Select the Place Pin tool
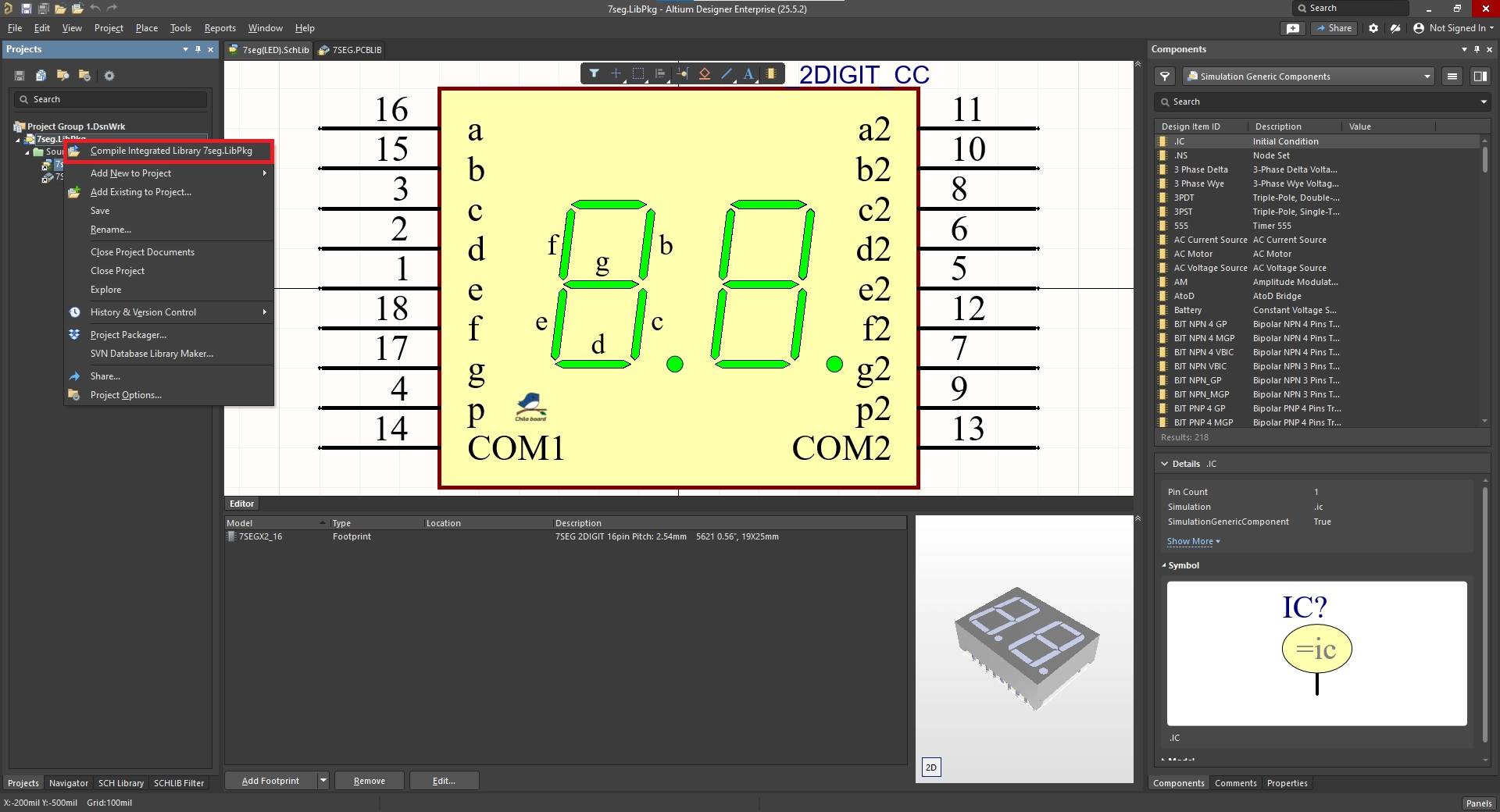This screenshot has width=1500, height=812. 682,73
